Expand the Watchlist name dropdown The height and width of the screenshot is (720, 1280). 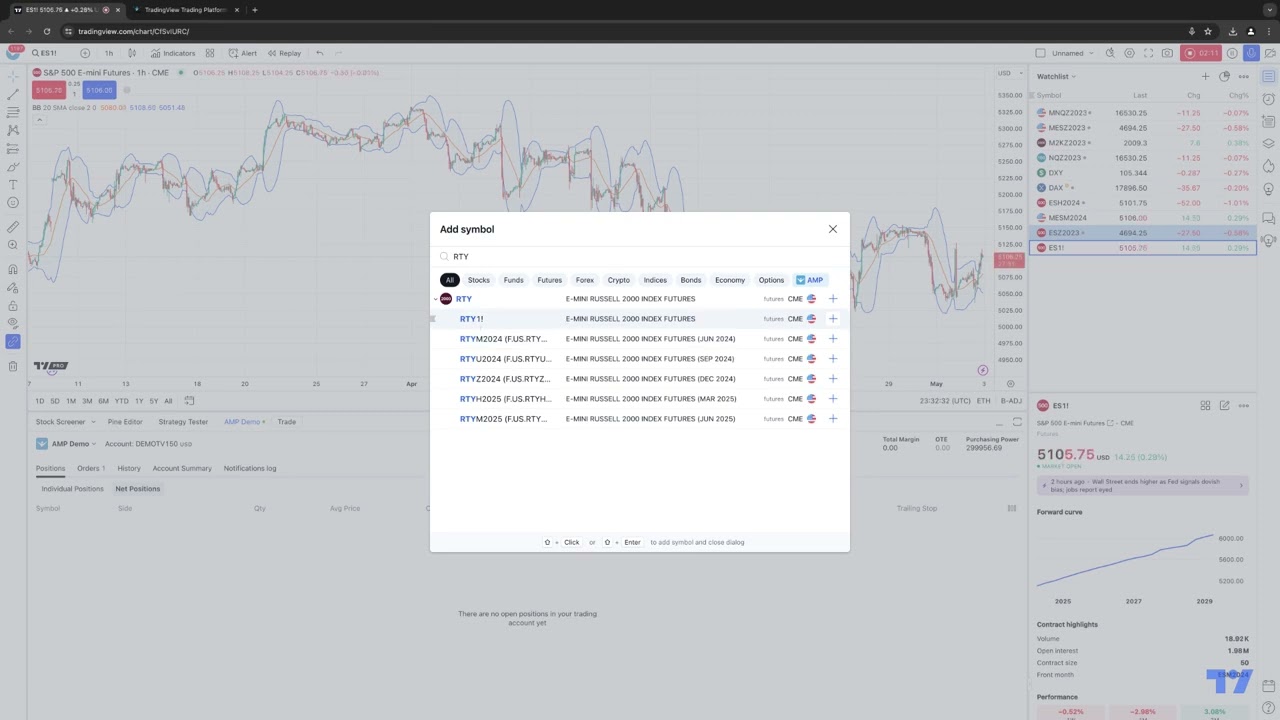pos(1056,76)
